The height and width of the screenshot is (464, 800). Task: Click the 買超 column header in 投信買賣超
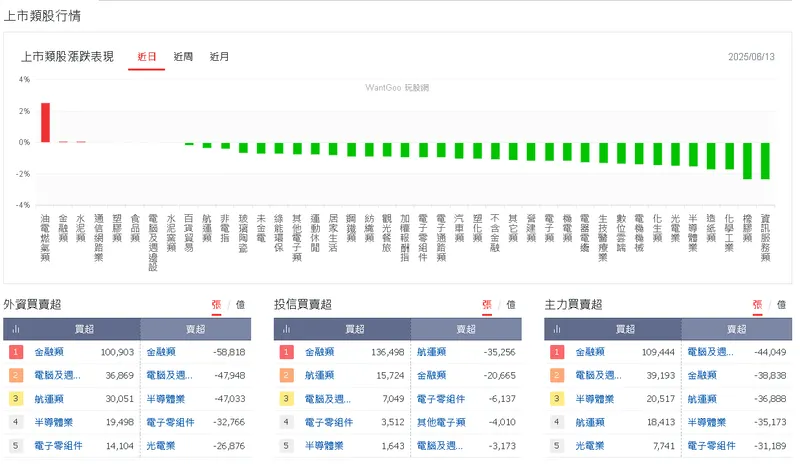coord(355,329)
